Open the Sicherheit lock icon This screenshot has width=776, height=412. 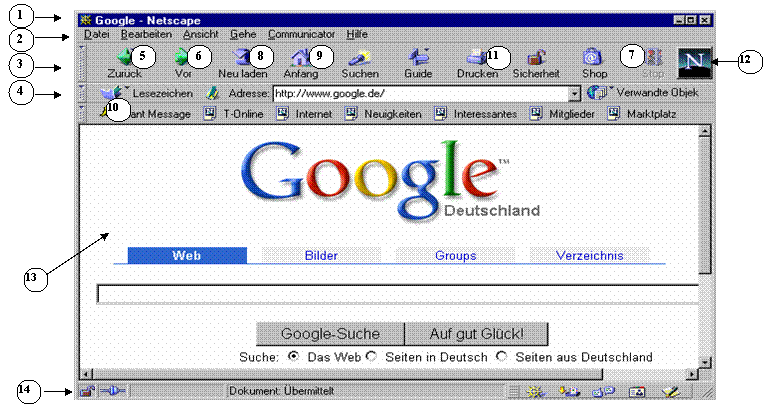pos(536,58)
